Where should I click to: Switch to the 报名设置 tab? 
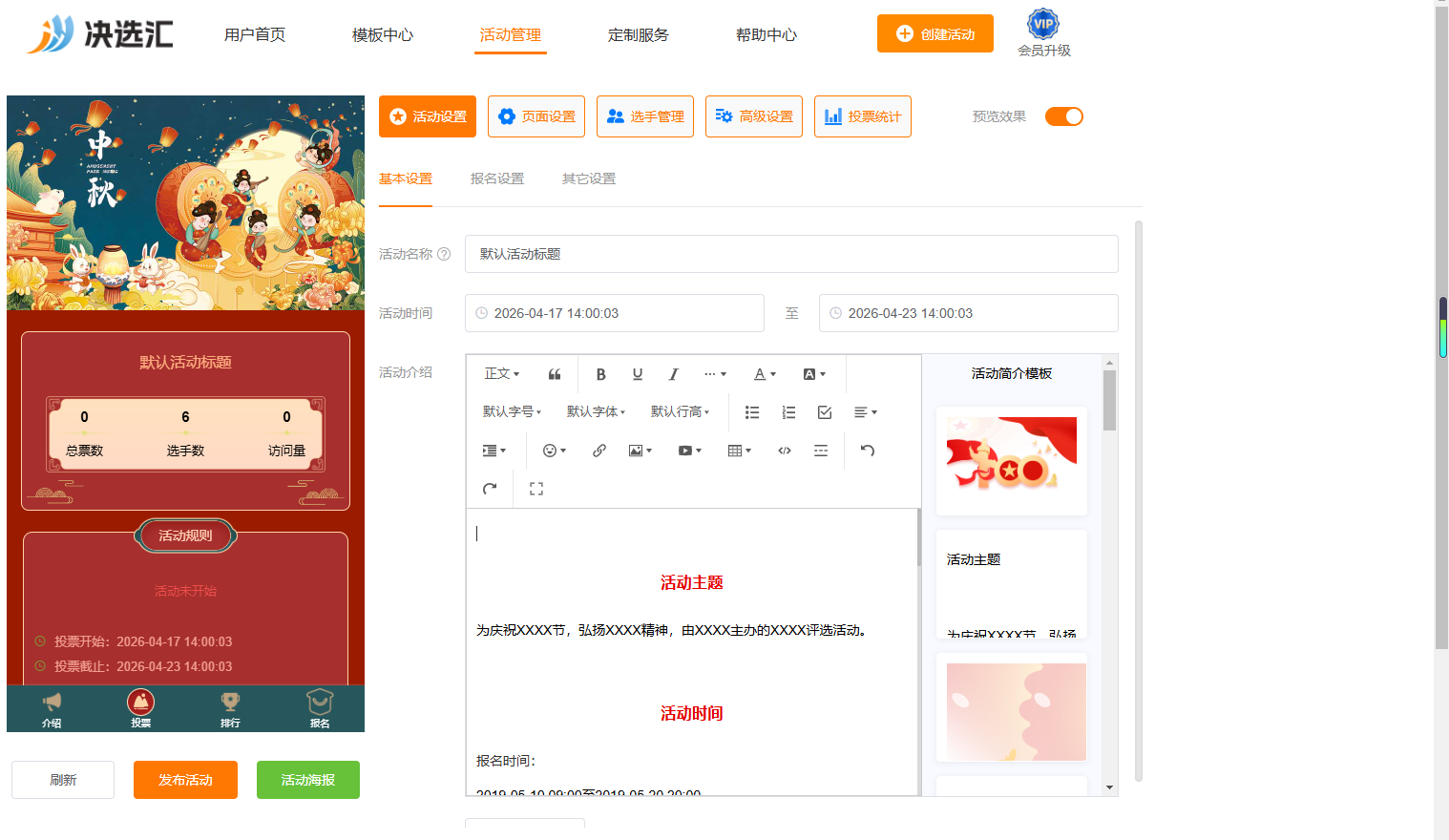coord(497,178)
